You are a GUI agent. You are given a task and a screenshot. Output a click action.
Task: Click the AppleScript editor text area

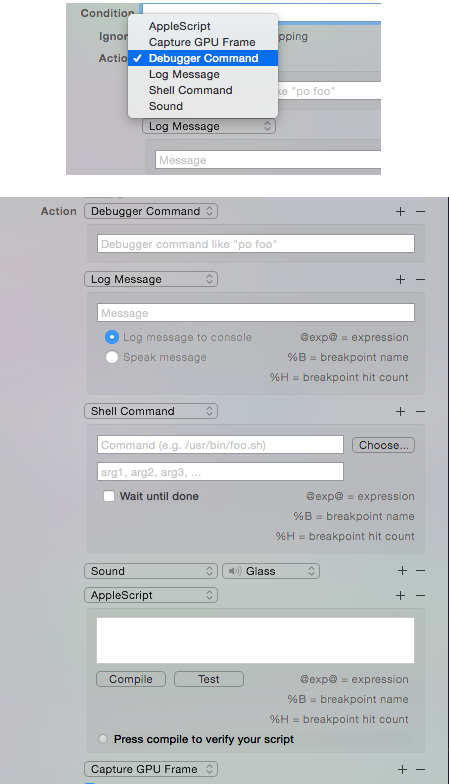(x=256, y=640)
